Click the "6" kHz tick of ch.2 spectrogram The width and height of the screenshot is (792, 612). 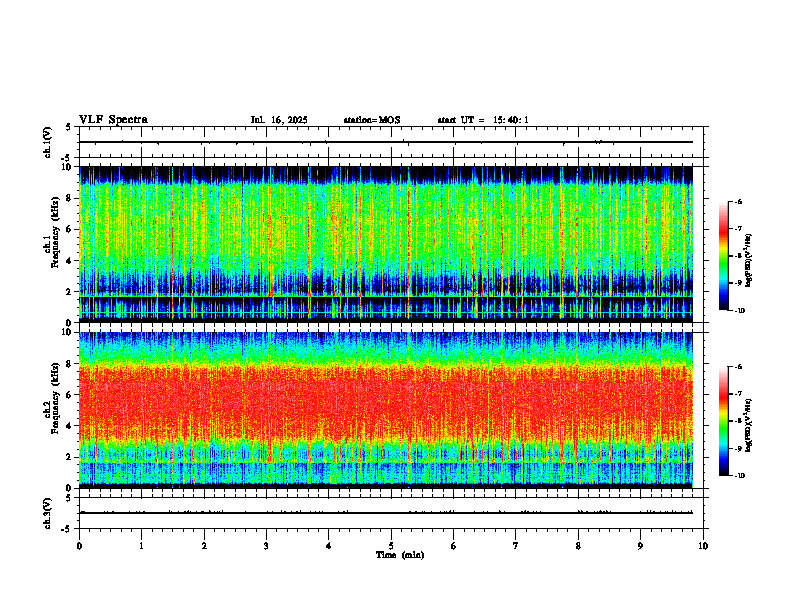pos(70,395)
